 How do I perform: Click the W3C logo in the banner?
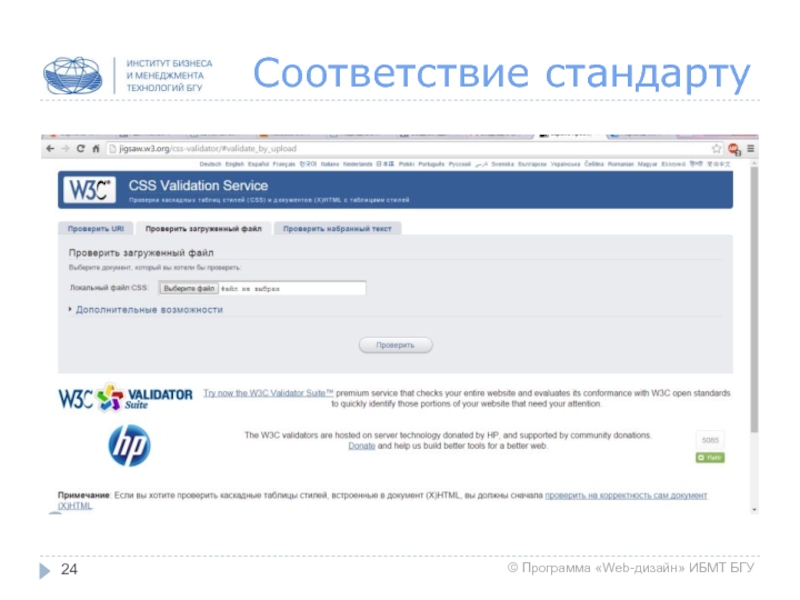click(89, 190)
